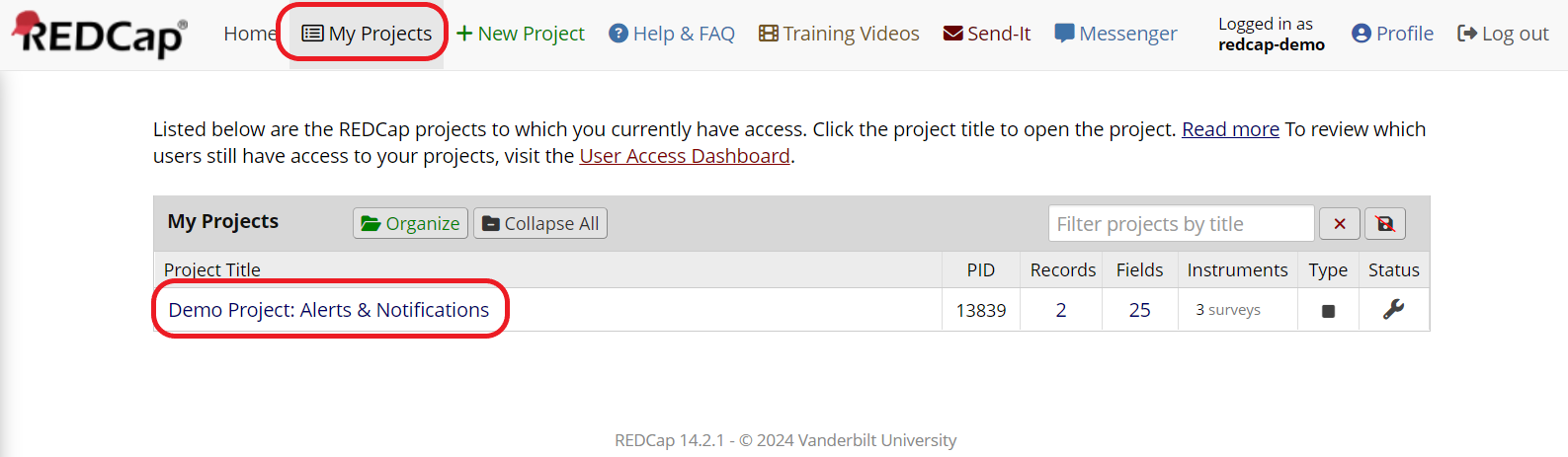Image resolution: width=1568 pixels, height=457 pixels.
Task: Log out of REDCap
Action: click(x=1503, y=34)
